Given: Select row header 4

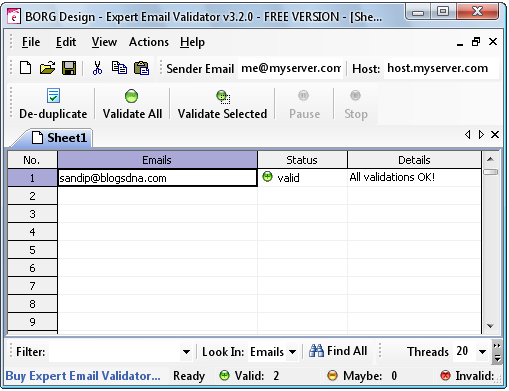Looking at the screenshot, I should click(x=32, y=232).
